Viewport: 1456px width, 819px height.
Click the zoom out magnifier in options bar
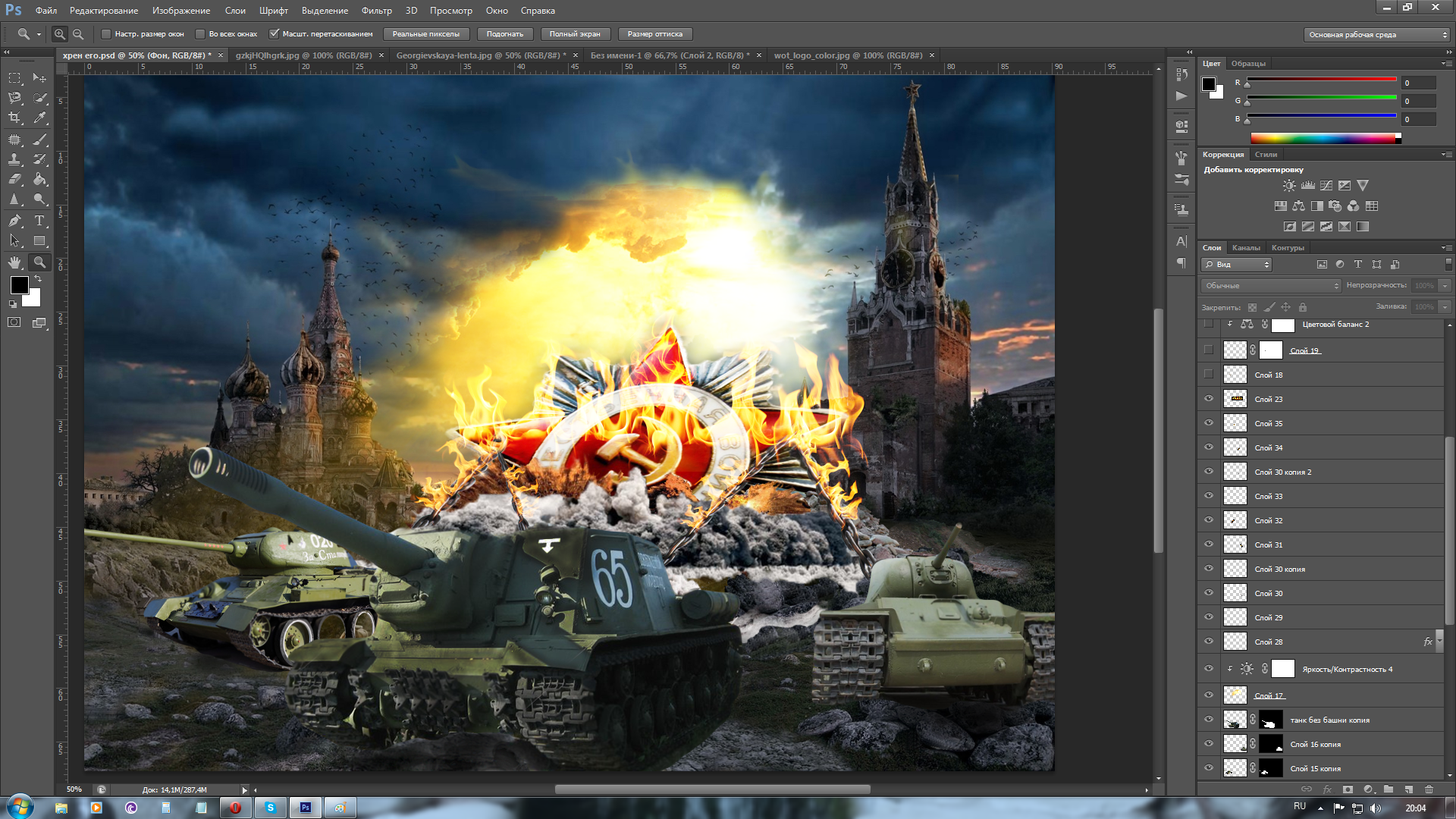pos(78,34)
